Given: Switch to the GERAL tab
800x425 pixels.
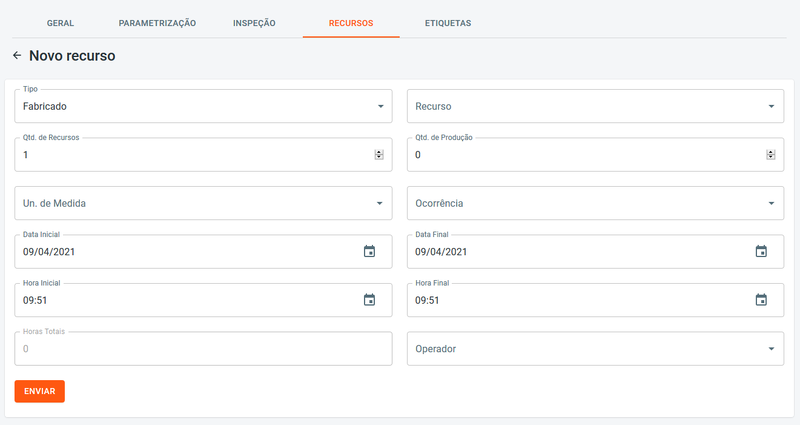Looking at the screenshot, I should click(60, 23).
